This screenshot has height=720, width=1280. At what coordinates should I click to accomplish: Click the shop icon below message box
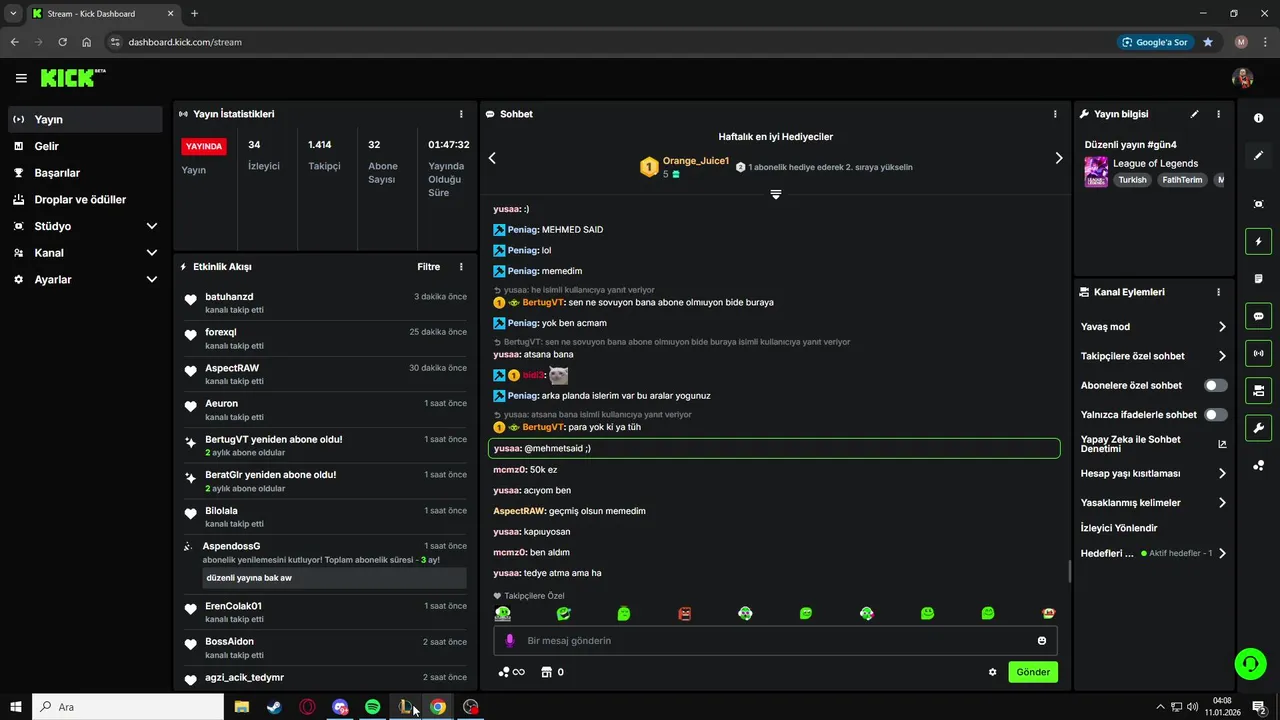(x=552, y=672)
